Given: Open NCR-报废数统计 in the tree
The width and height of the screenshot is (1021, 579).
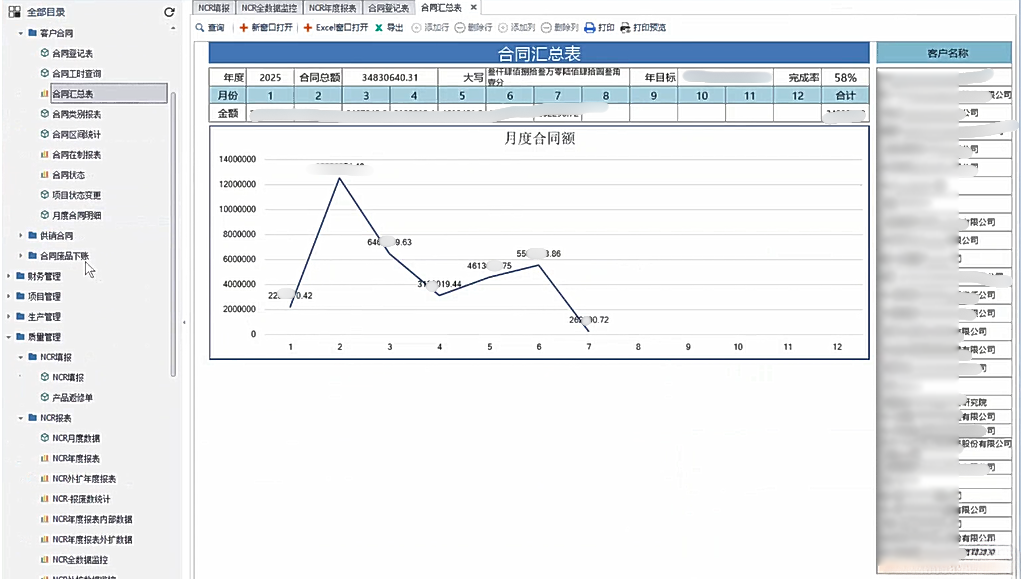Looking at the screenshot, I should pos(81,499).
